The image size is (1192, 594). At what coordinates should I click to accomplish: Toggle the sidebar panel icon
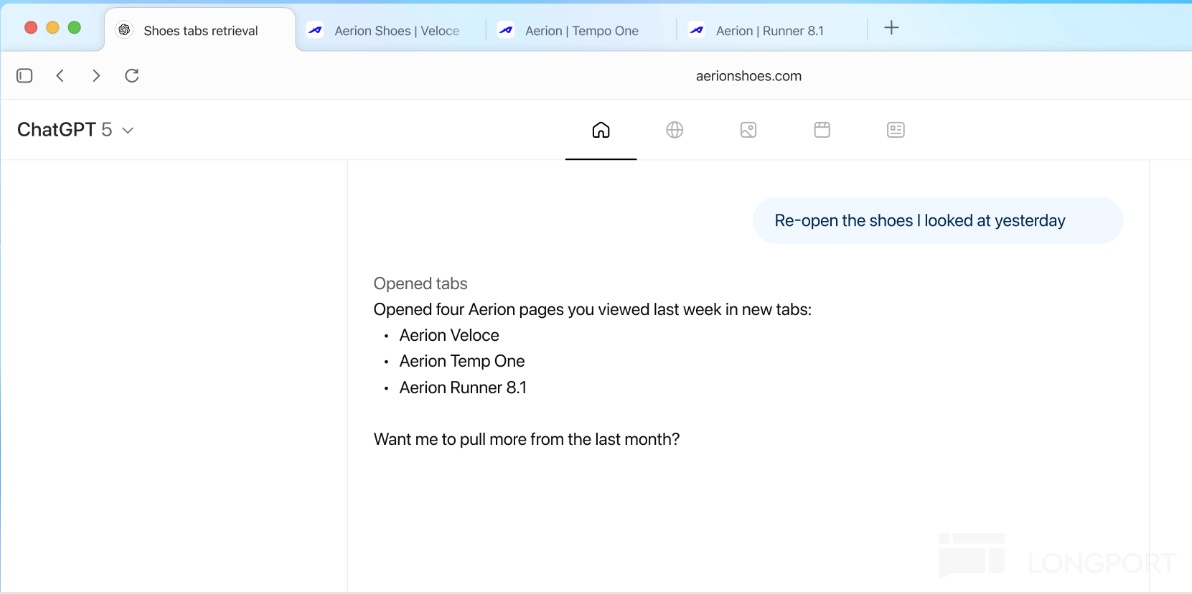pos(25,76)
